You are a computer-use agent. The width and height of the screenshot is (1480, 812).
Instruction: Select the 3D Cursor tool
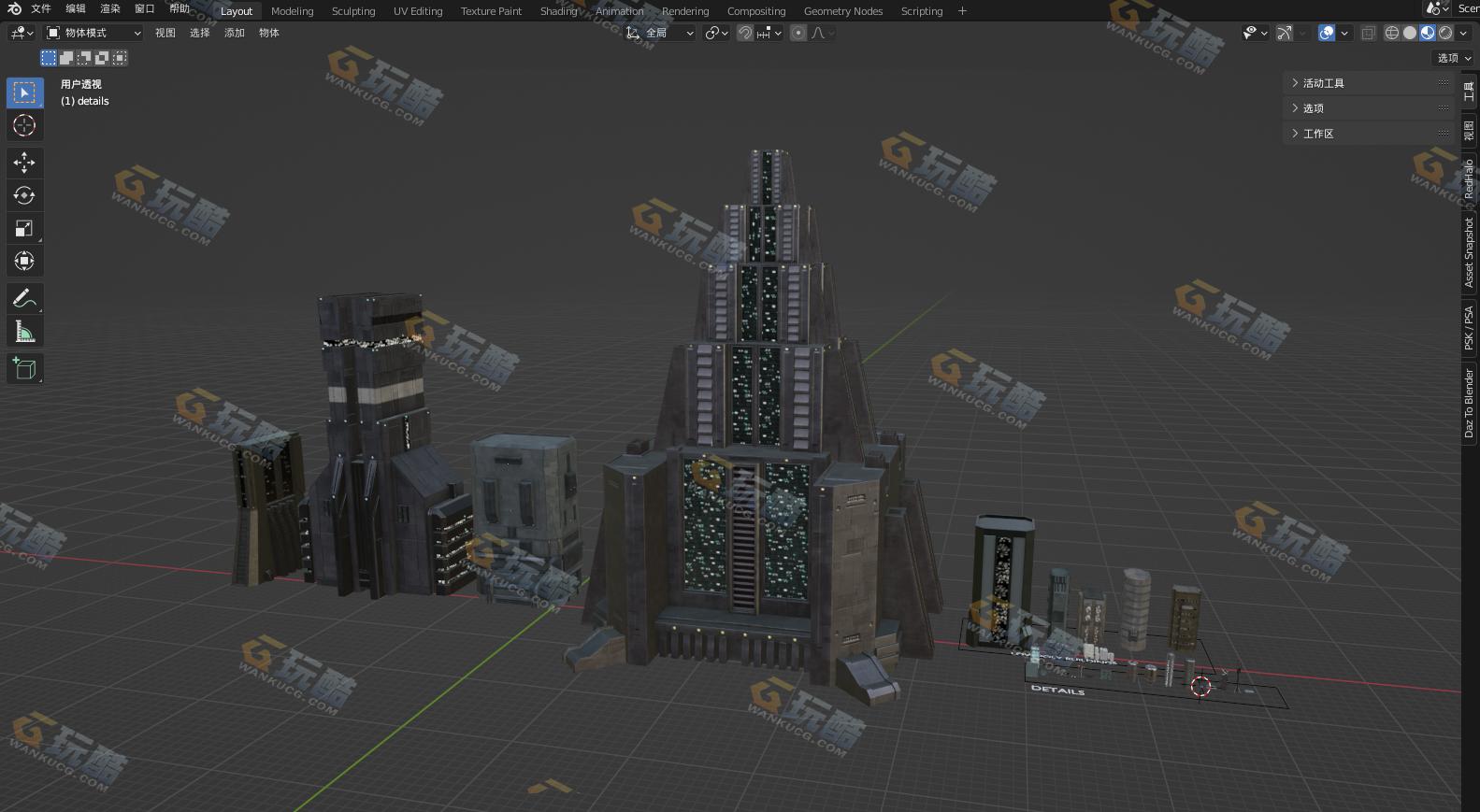25,125
